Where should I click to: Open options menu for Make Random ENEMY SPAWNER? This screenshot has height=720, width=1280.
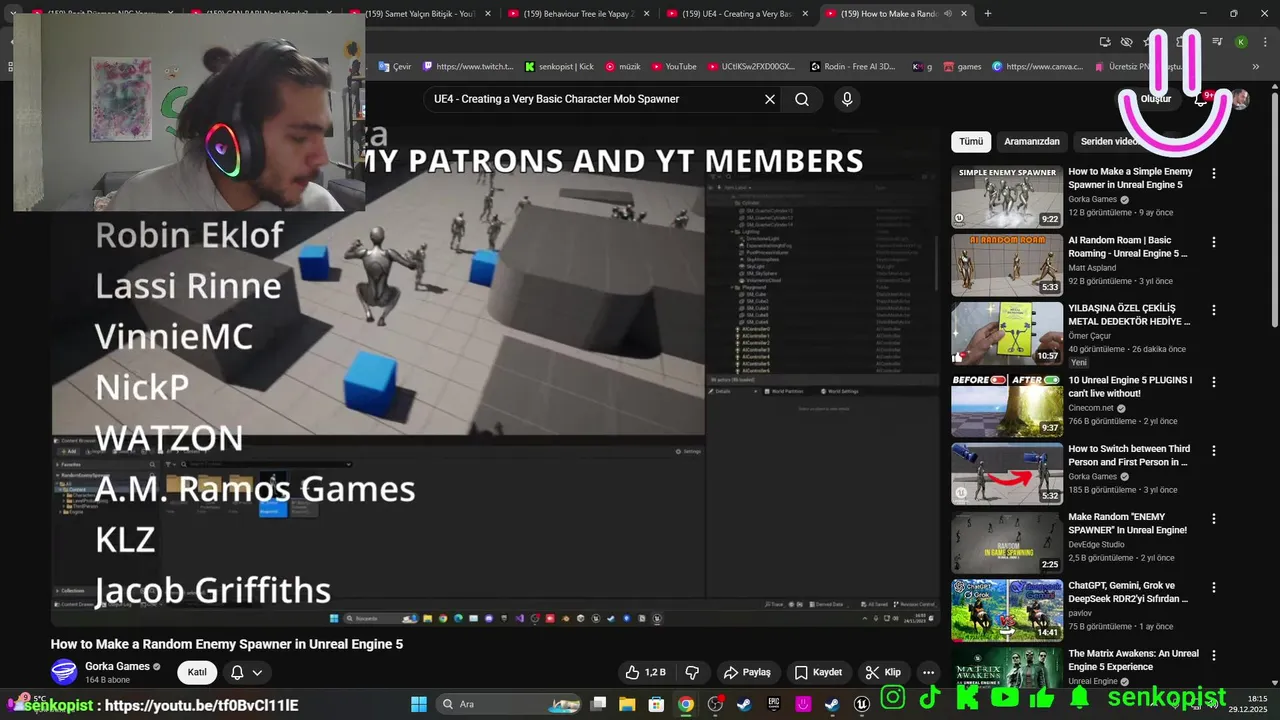coord(1214,519)
